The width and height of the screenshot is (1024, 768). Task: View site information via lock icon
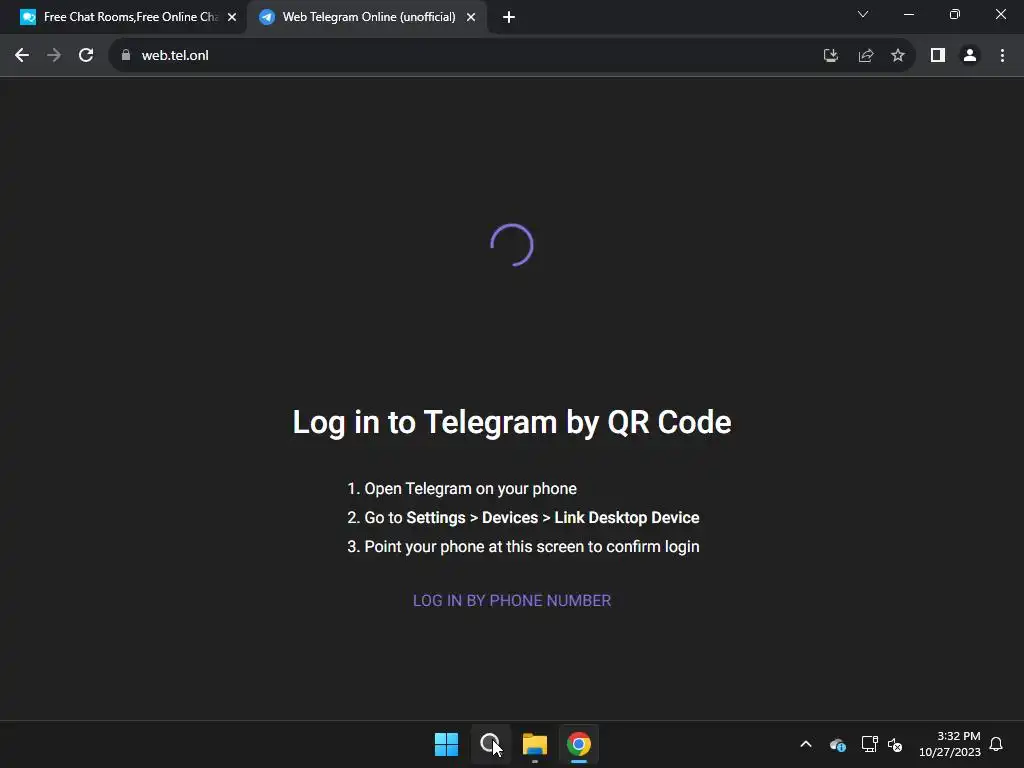(126, 56)
